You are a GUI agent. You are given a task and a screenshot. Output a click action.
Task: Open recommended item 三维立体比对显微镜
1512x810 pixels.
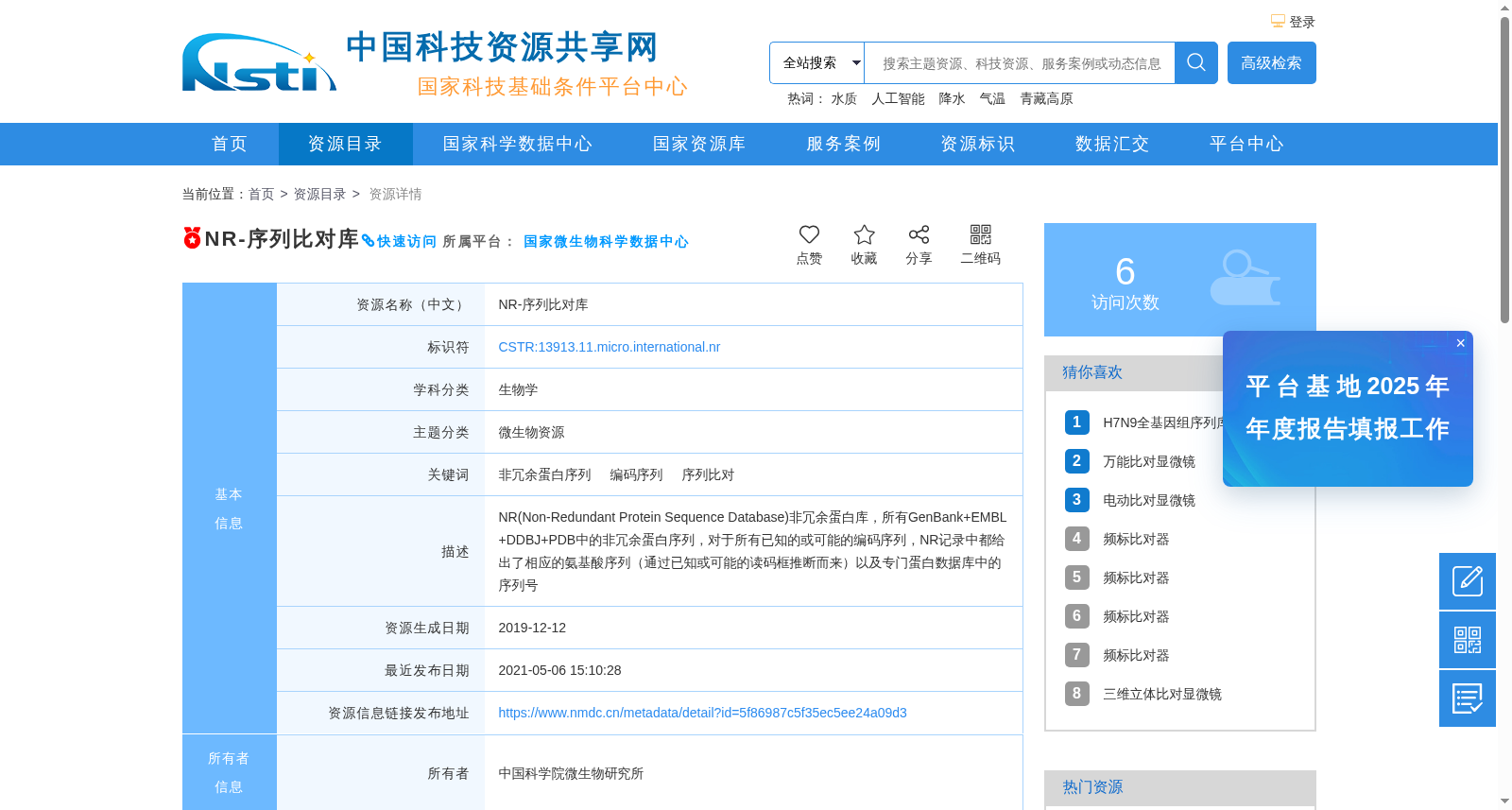(1162, 694)
